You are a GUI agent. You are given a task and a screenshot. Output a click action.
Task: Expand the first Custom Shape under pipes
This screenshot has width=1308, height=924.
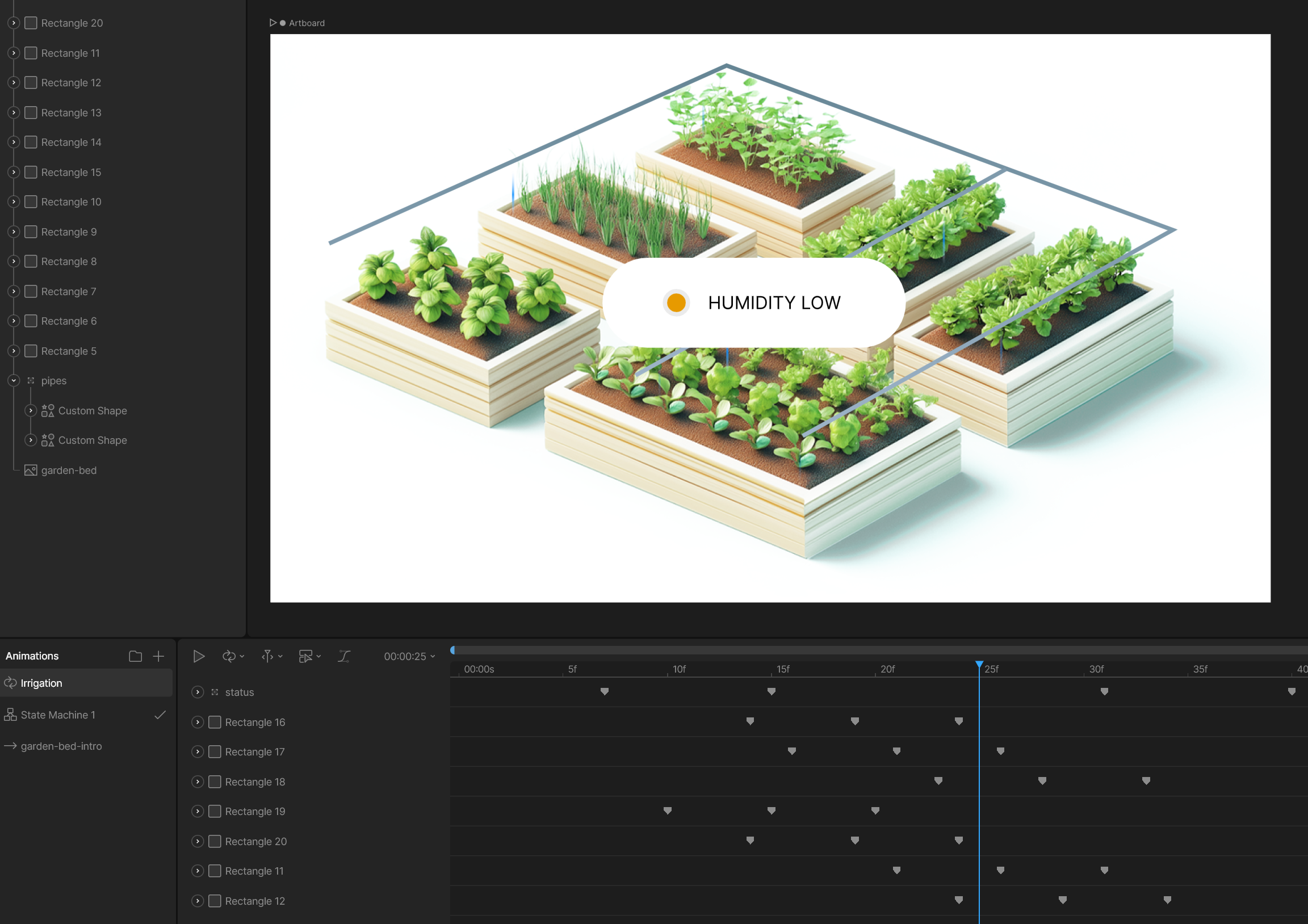[31, 411]
